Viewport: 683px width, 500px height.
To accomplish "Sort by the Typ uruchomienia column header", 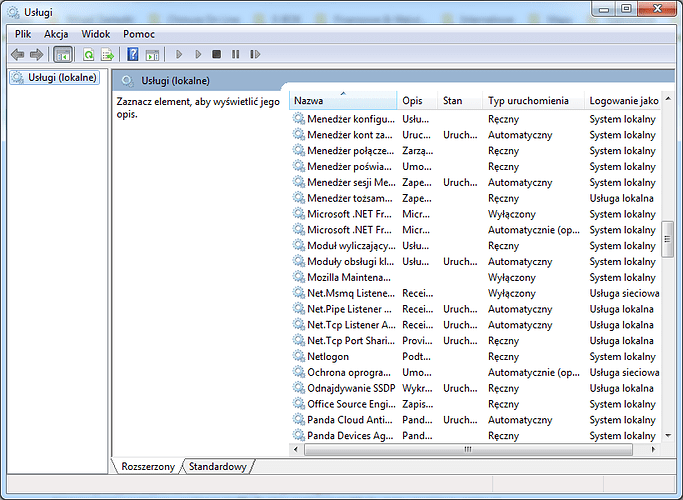I will pyautogui.click(x=534, y=101).
